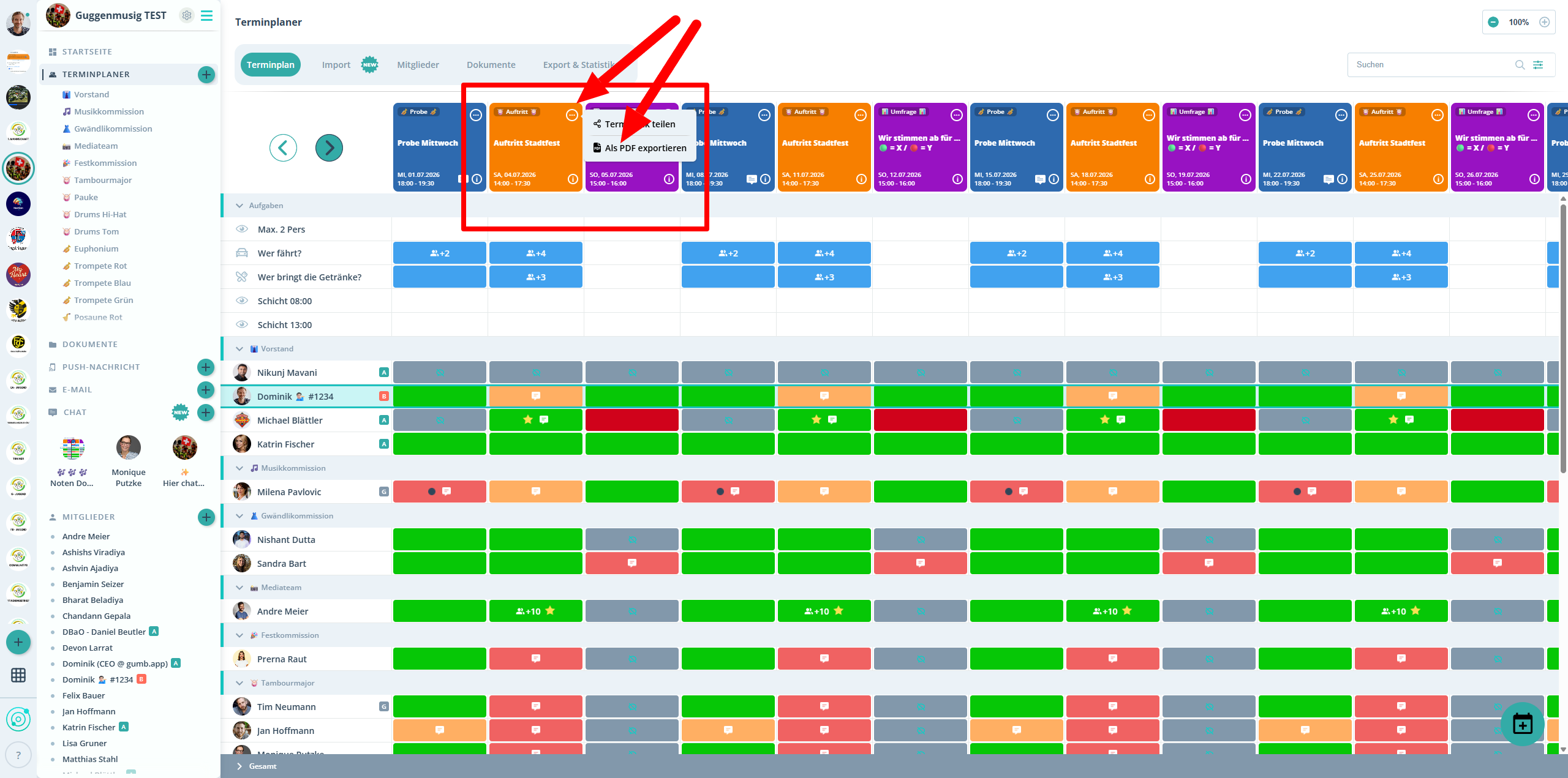Screen dimensions: 1568x778
Task: Open member Benjamin Seizer from list
Action: (93, 585)
